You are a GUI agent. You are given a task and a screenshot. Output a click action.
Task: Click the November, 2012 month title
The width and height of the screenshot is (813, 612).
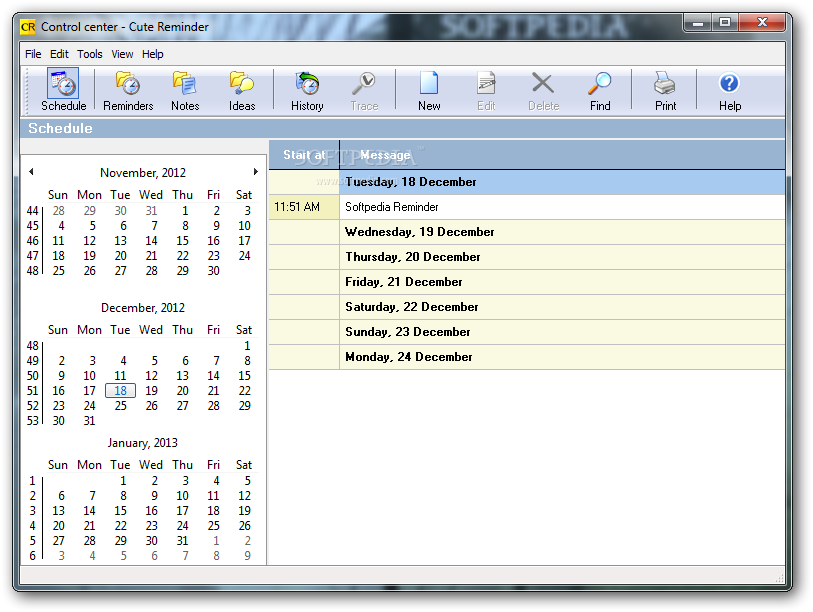(x=143, y=173)
